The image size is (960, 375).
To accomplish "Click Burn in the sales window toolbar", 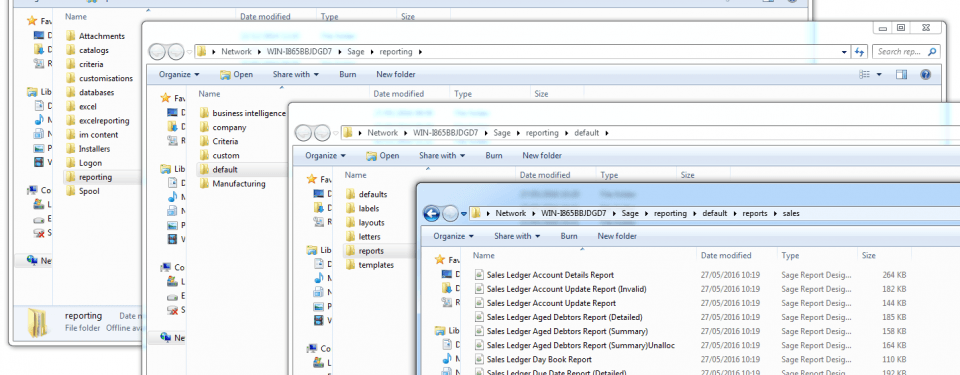I will [x=569, y=236].
